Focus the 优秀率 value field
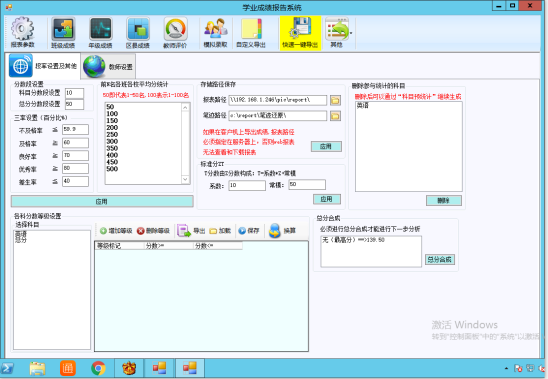548x379 pixels. pos(75,168)
